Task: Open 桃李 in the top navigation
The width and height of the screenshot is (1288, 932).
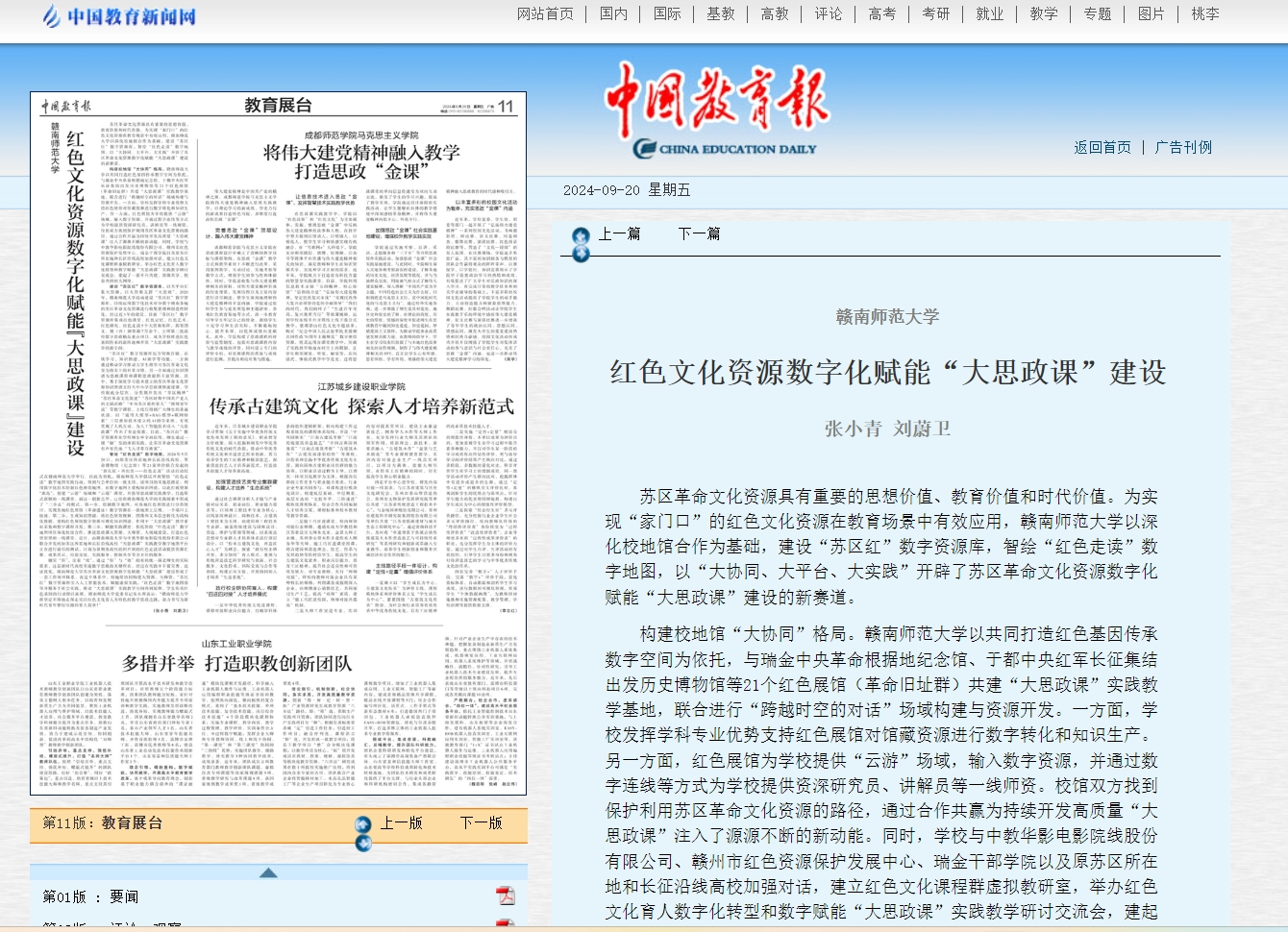Action: (1205, 13)
